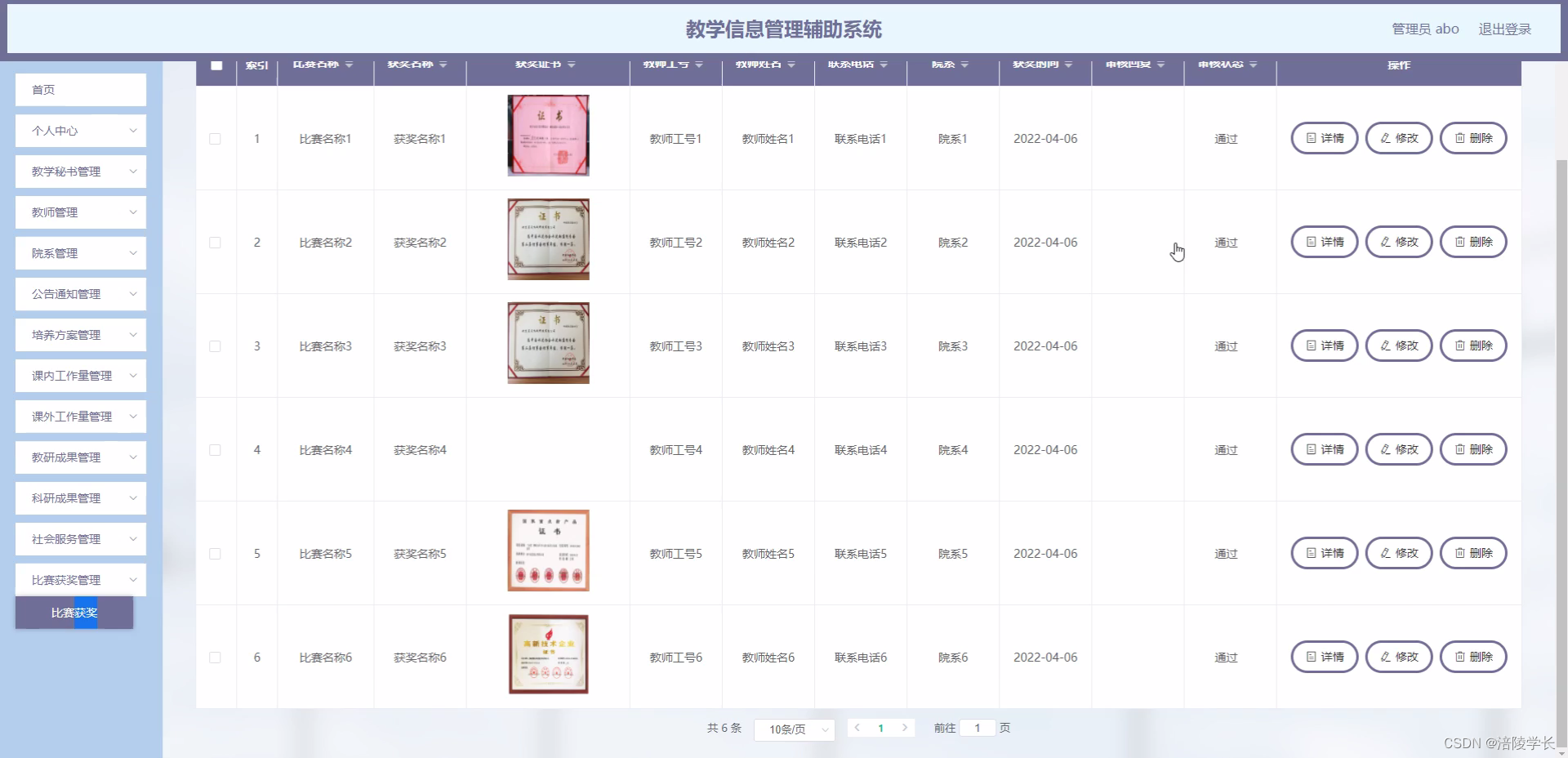Image resolution: width=1568 pixels, height=758 pixels.
Task: Click the edit pencil icon on row 1 修改 button
Action: [1384, 137]
